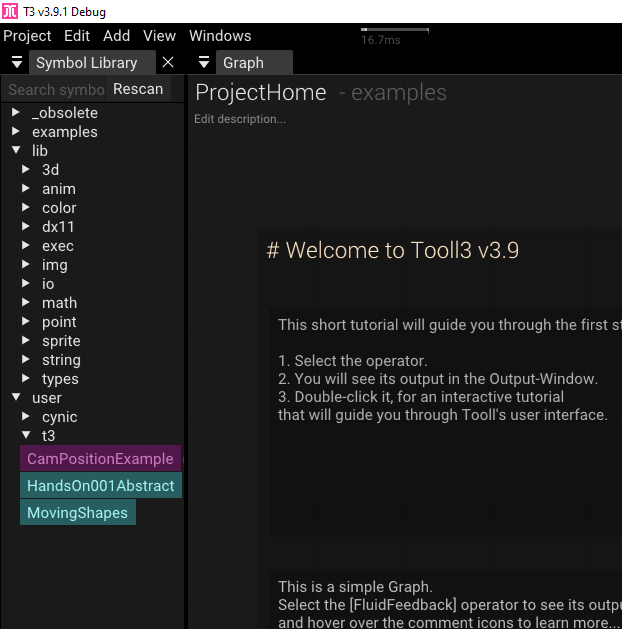Click the Rescan button
622x629 pixels.
click(x=138, y=89)
